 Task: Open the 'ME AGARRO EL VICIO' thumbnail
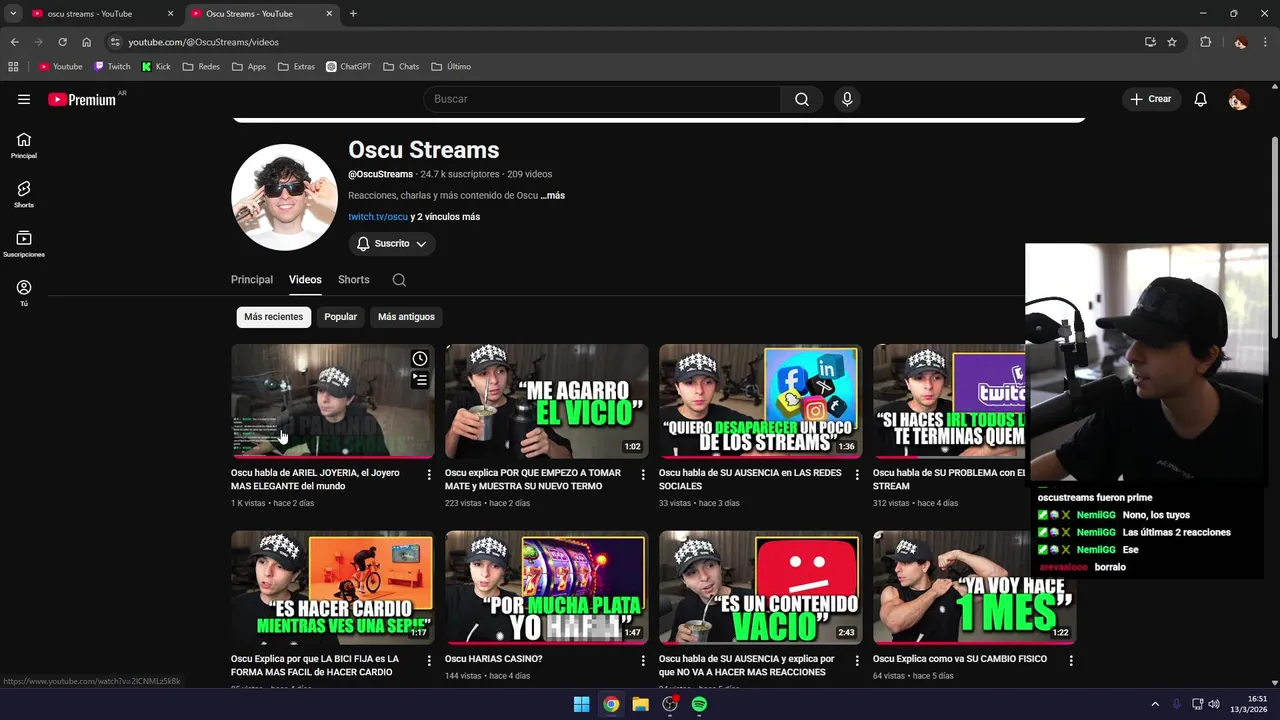point(547,401)
